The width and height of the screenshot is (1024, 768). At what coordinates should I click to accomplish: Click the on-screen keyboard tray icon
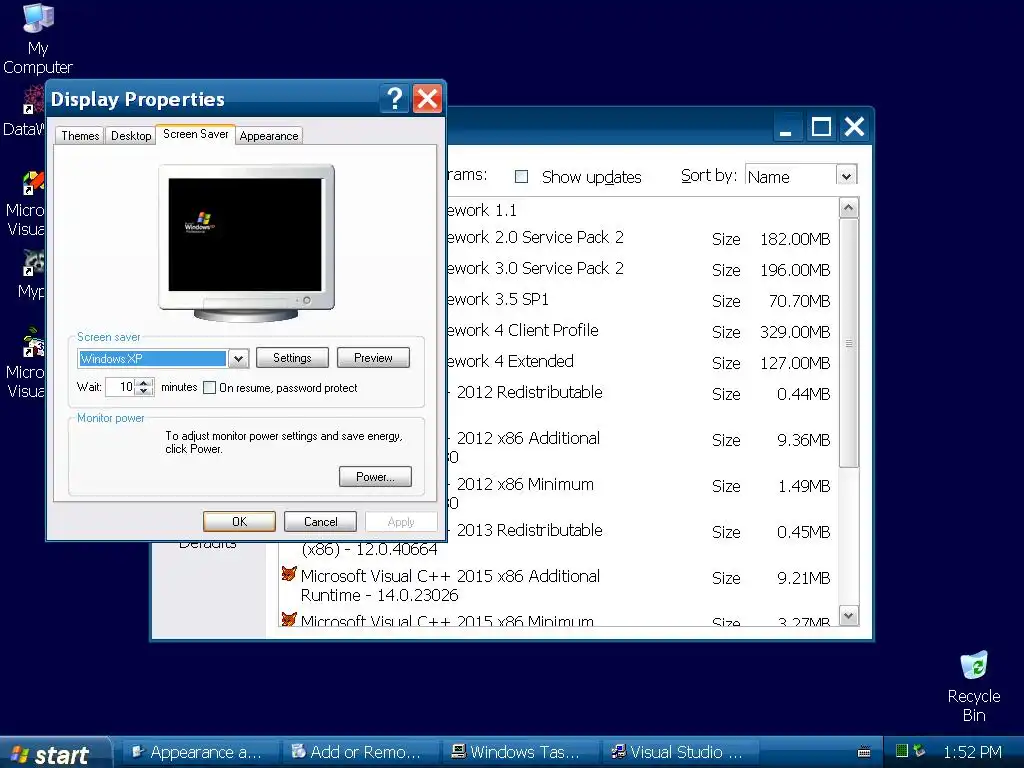(863, 752)
